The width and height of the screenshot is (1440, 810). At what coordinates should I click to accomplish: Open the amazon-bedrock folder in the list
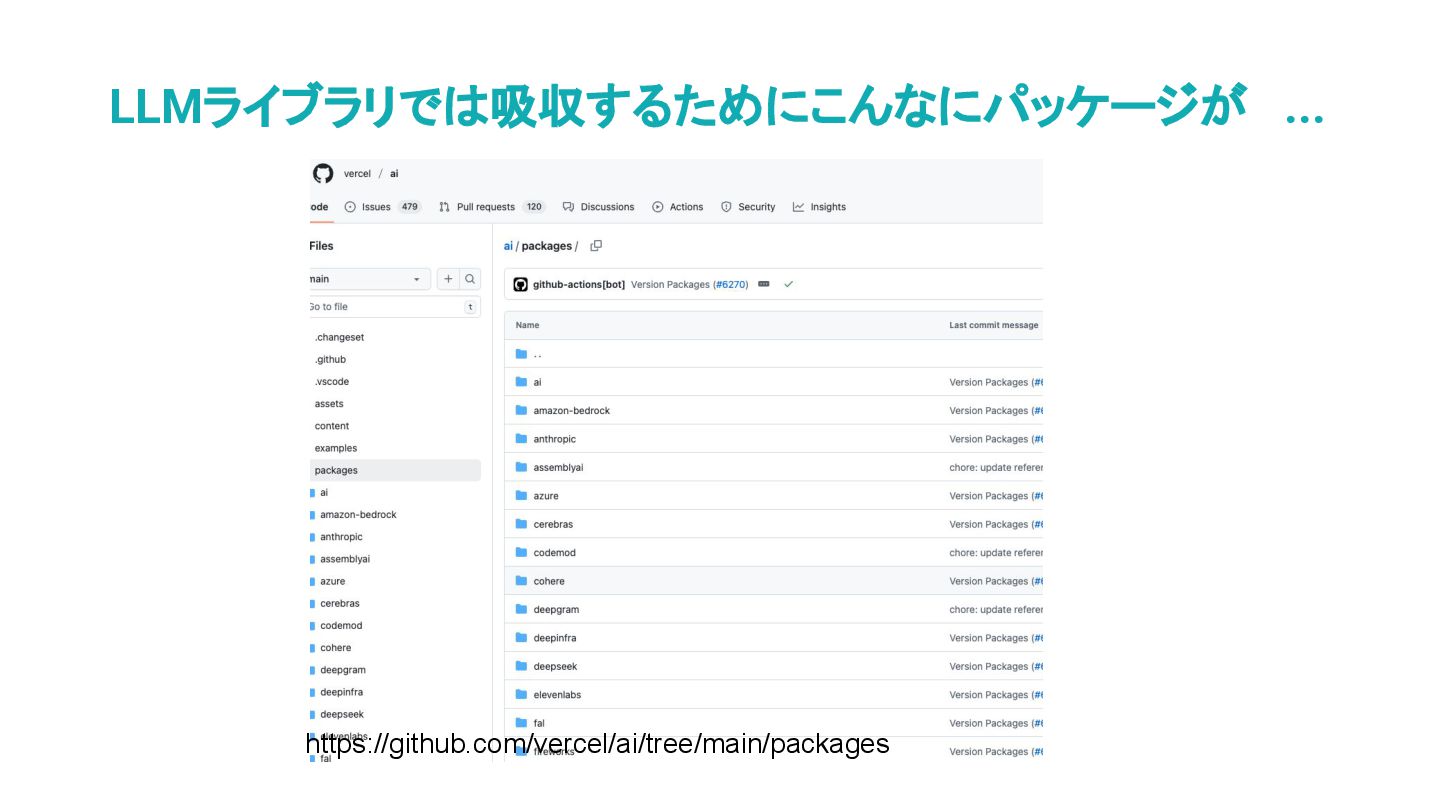click(571, 411)
